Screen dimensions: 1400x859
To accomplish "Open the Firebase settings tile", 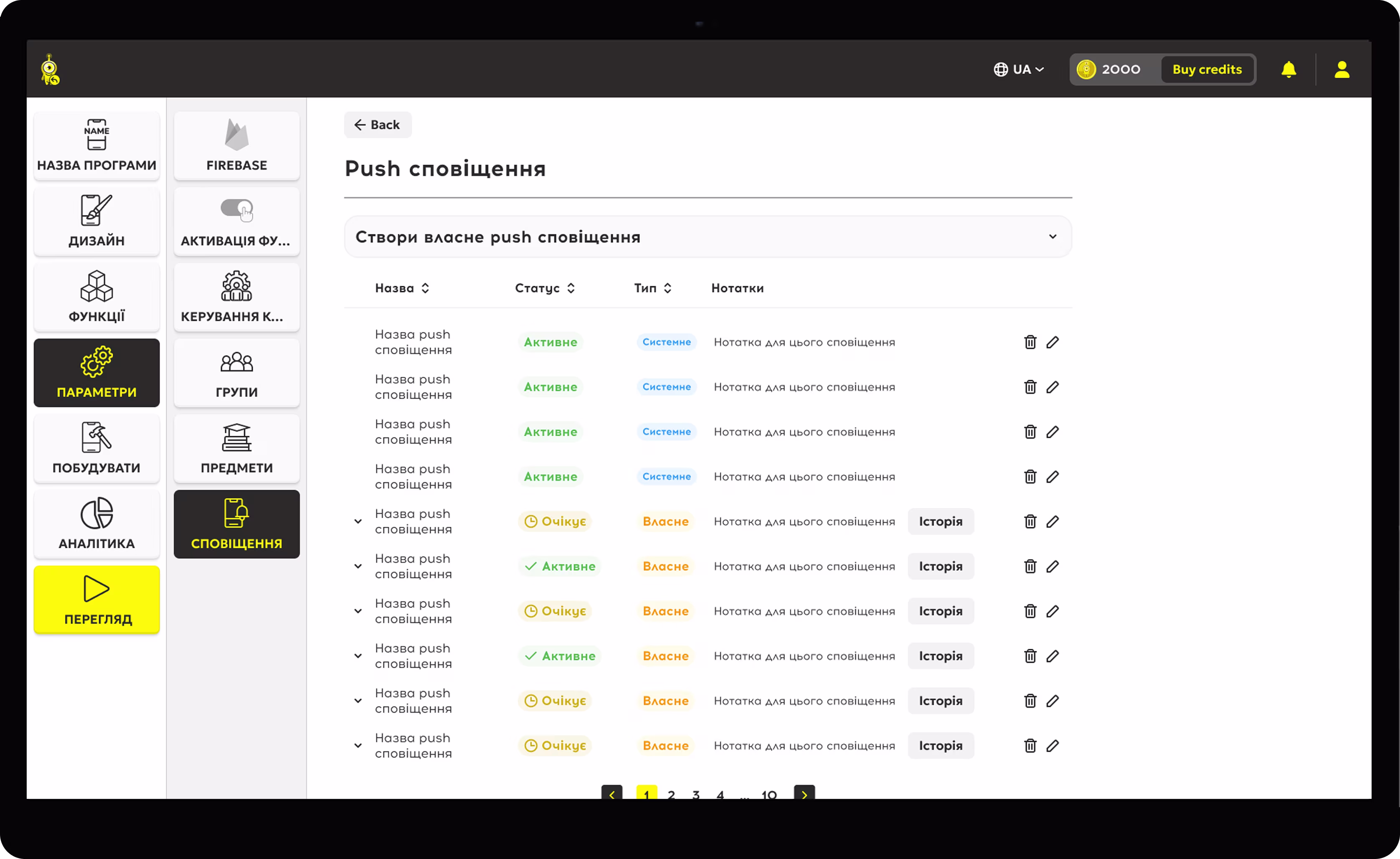I will [x=236, y=145].
